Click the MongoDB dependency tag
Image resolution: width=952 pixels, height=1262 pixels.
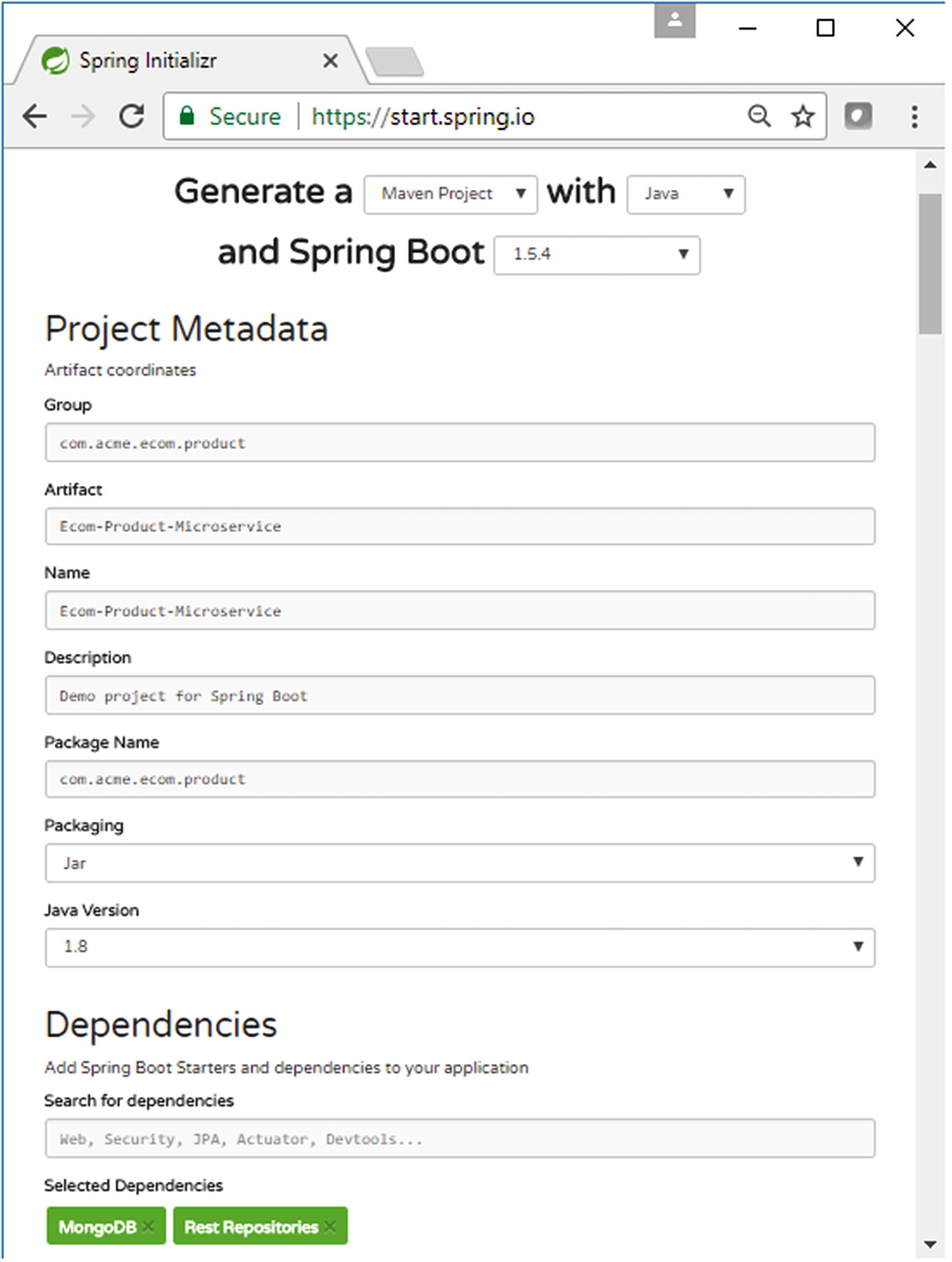click(106, 1226)
